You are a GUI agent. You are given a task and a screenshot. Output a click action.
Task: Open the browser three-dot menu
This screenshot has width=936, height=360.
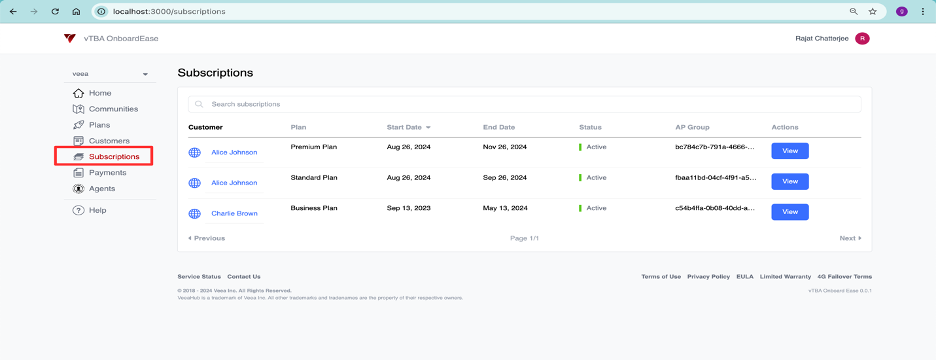point(923,11)
